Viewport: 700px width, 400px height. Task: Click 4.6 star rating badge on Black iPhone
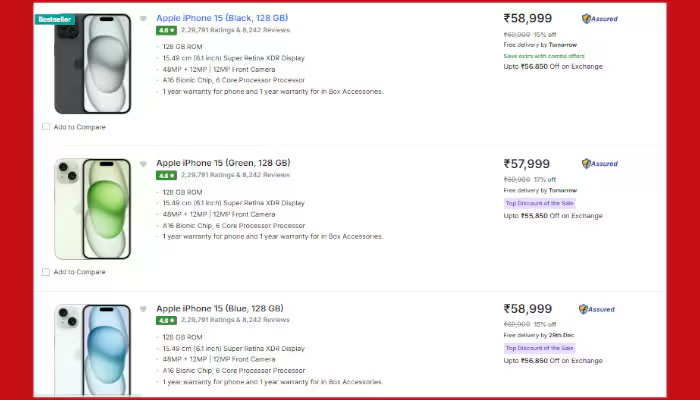[x=166, y=30]
